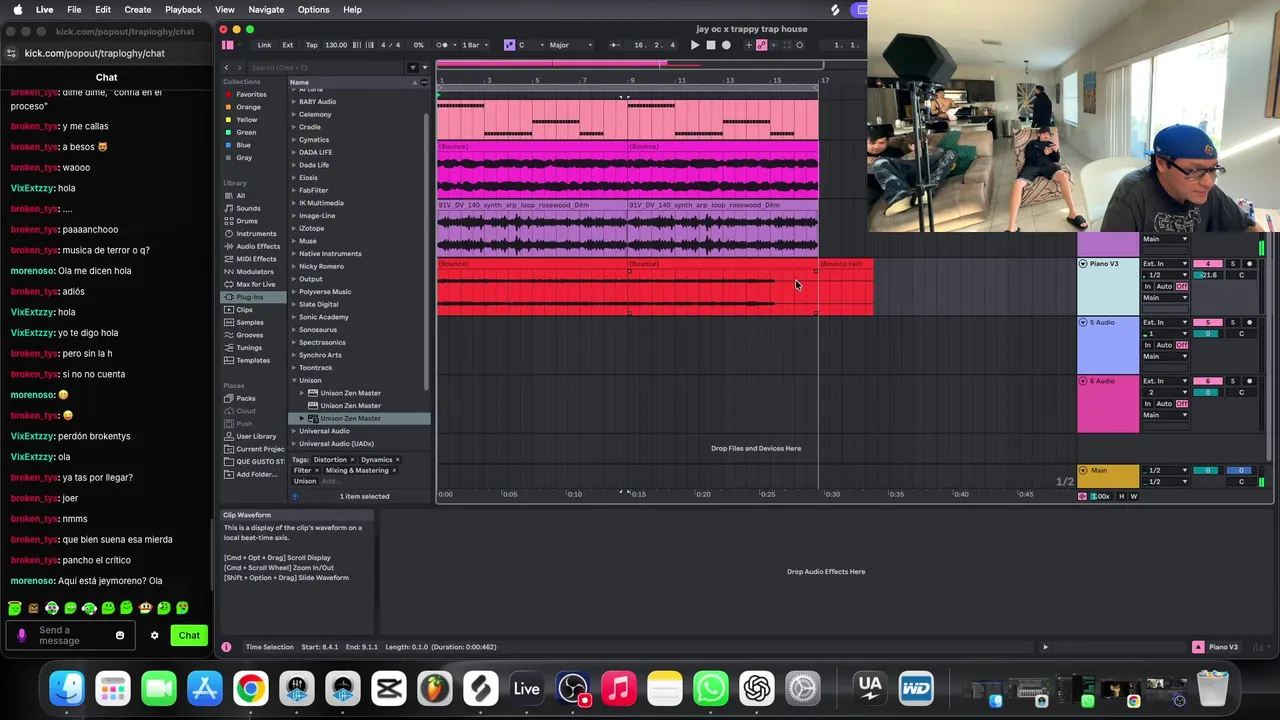The image size is (1280, 720).
Task: Click the Ext sync button
Action: [x=288, y=45]
